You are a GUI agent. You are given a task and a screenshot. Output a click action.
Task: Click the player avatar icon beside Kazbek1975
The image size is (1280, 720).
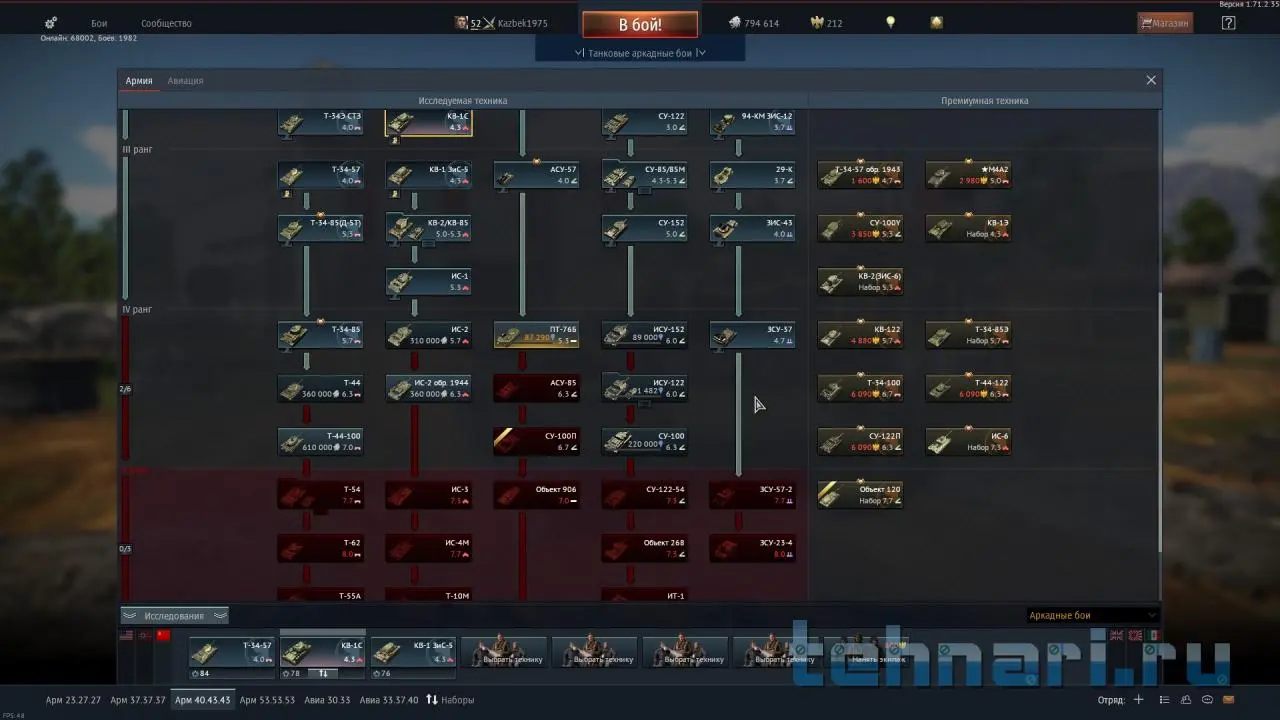tap(462, 22)
